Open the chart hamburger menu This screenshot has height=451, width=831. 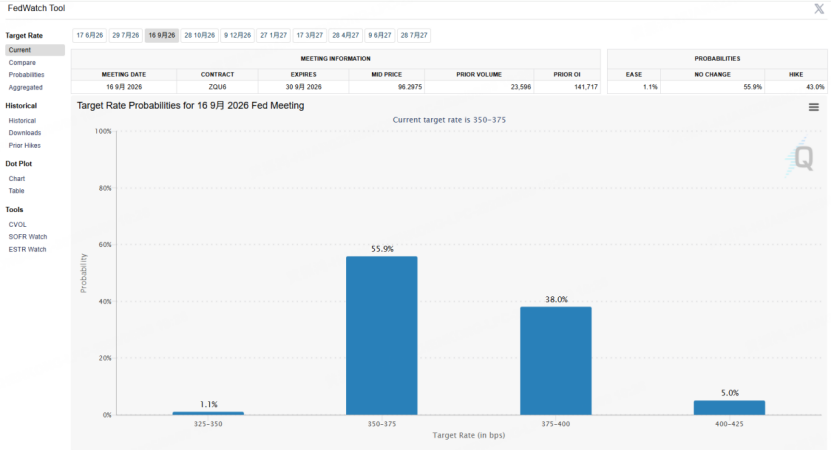(814, 107)
